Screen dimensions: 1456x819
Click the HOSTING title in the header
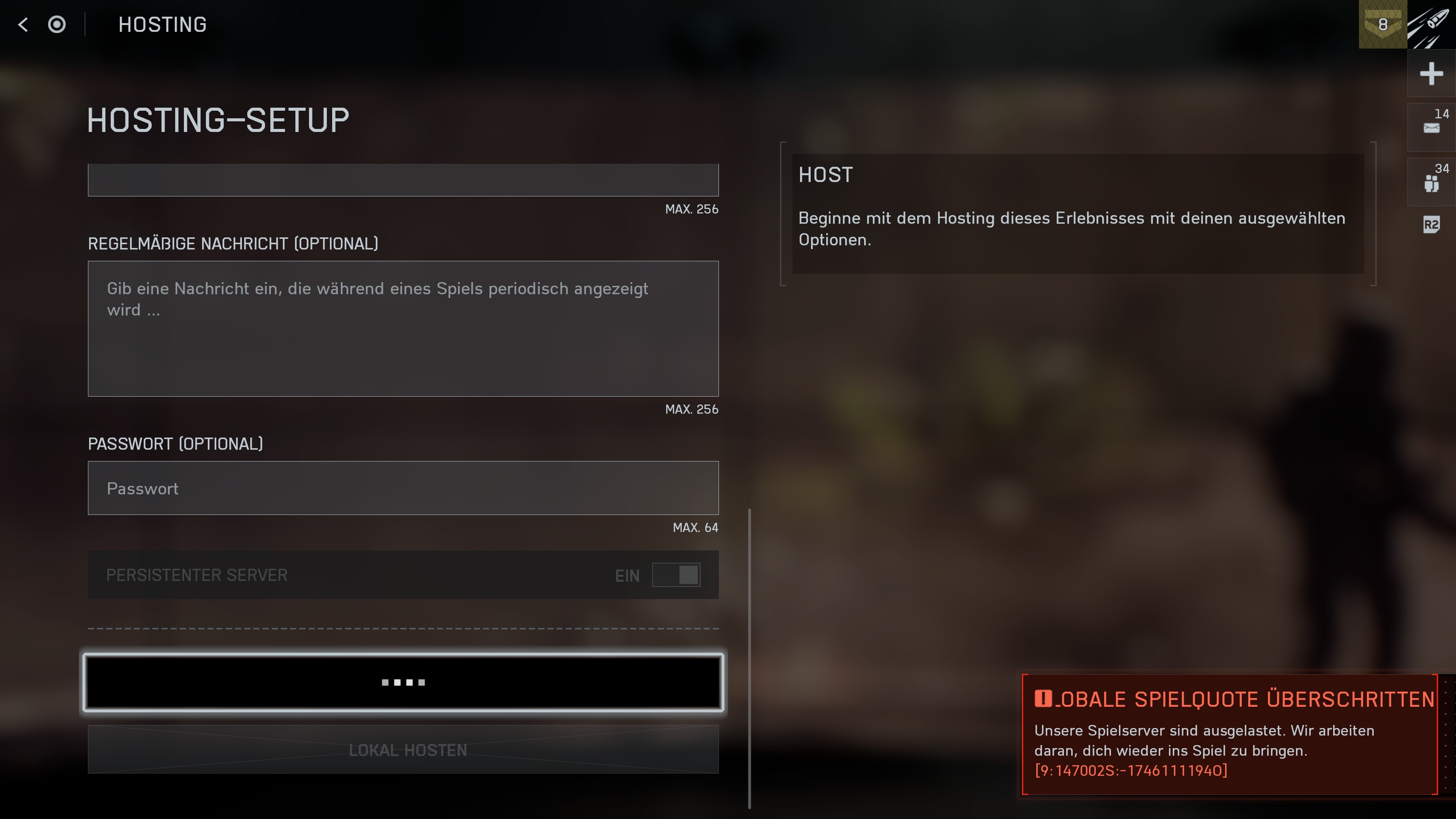pyautogui.click(x=162, y=24)
